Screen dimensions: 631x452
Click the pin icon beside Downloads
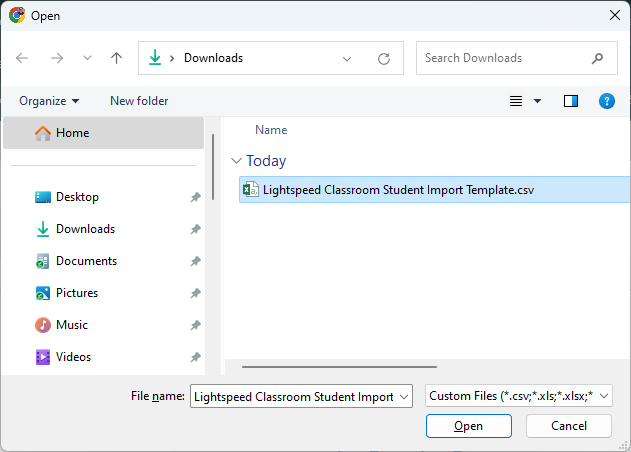[196, 229]
